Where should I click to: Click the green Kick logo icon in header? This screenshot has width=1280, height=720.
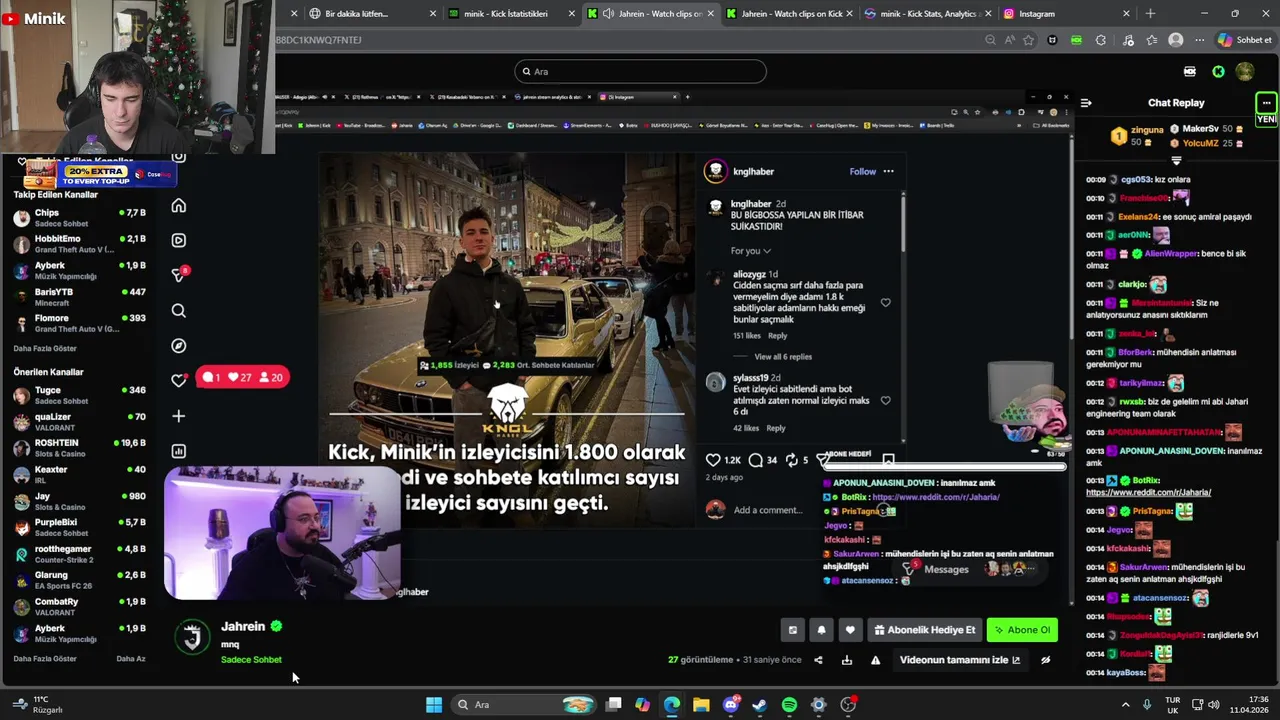pyautogui.click(x=1218, y=71)
